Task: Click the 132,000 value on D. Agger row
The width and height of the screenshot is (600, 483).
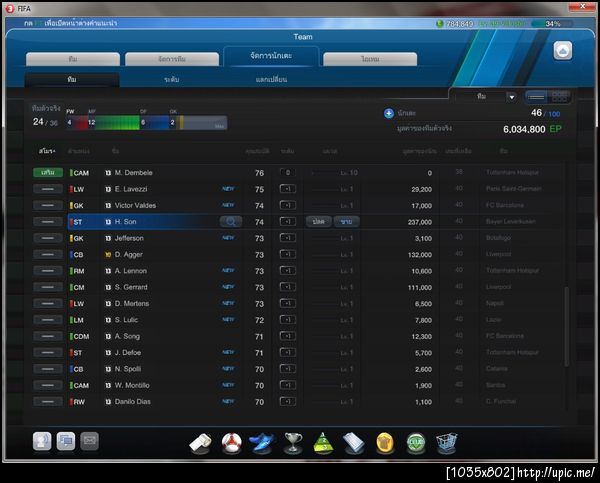Action: [x=420, y=255]
